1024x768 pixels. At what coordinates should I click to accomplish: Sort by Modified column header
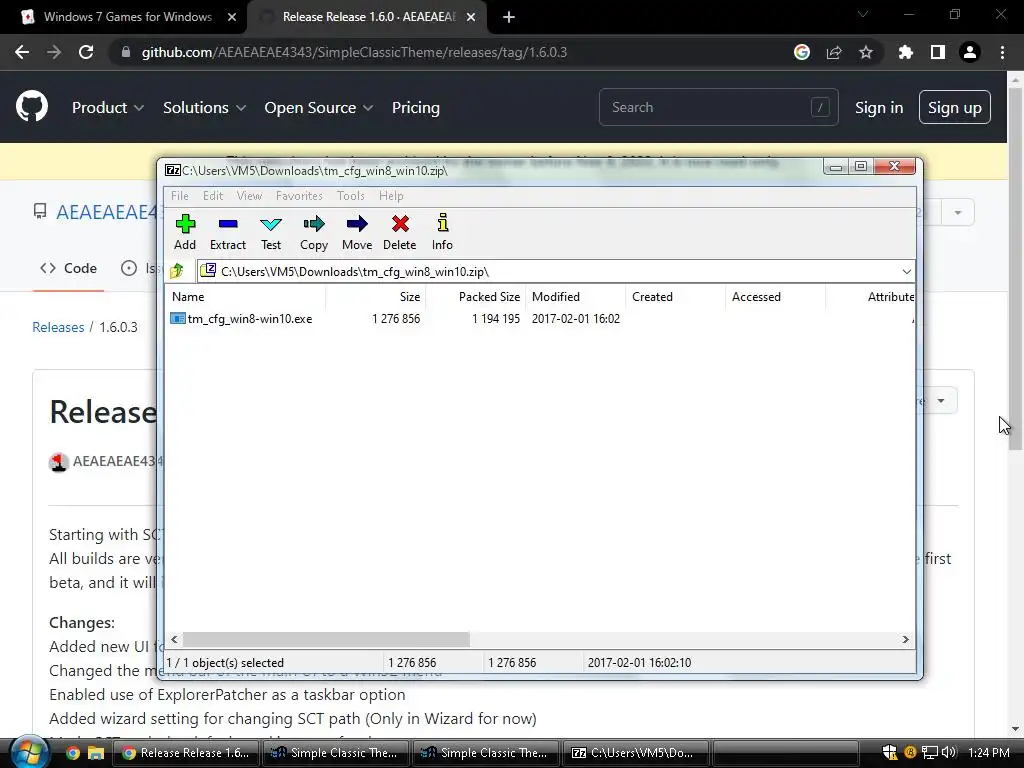pos(575,296)
